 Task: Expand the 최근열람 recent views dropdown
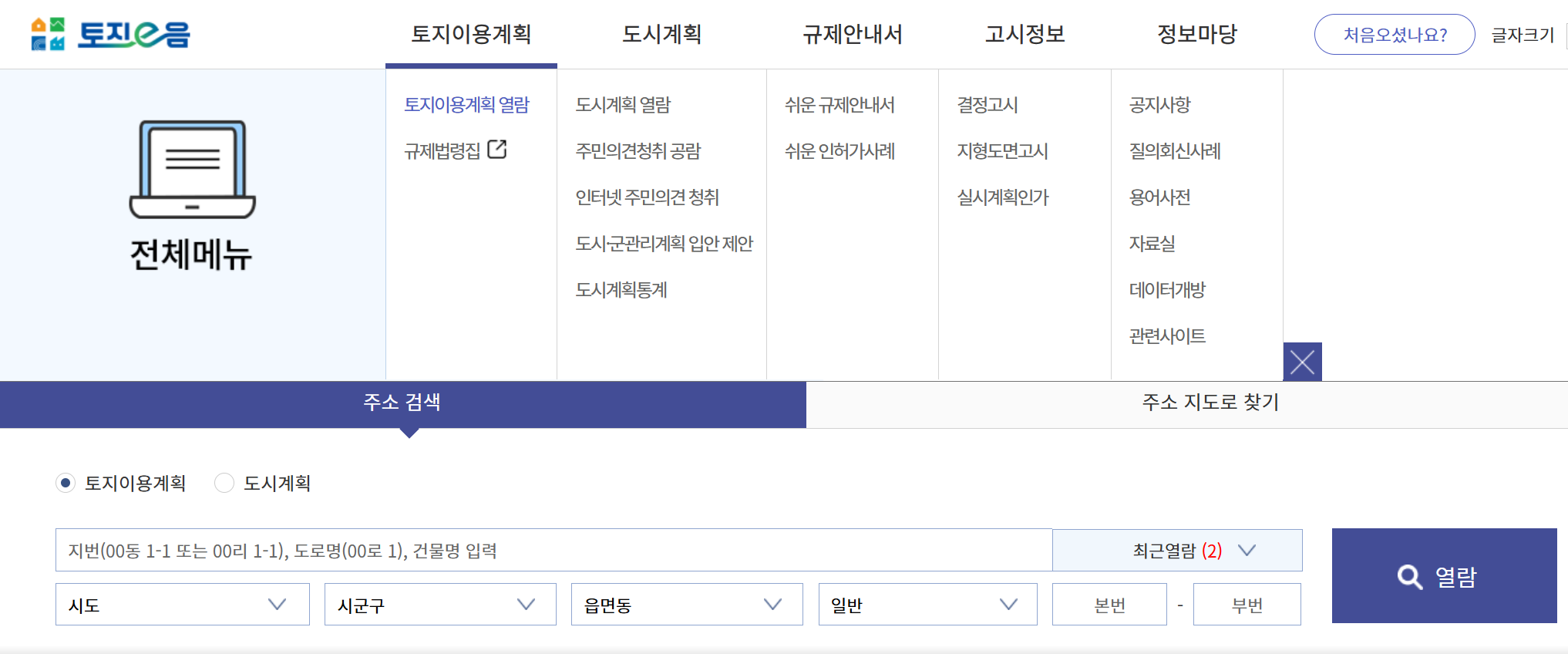pyautogui.click(x=1176, y=550)
